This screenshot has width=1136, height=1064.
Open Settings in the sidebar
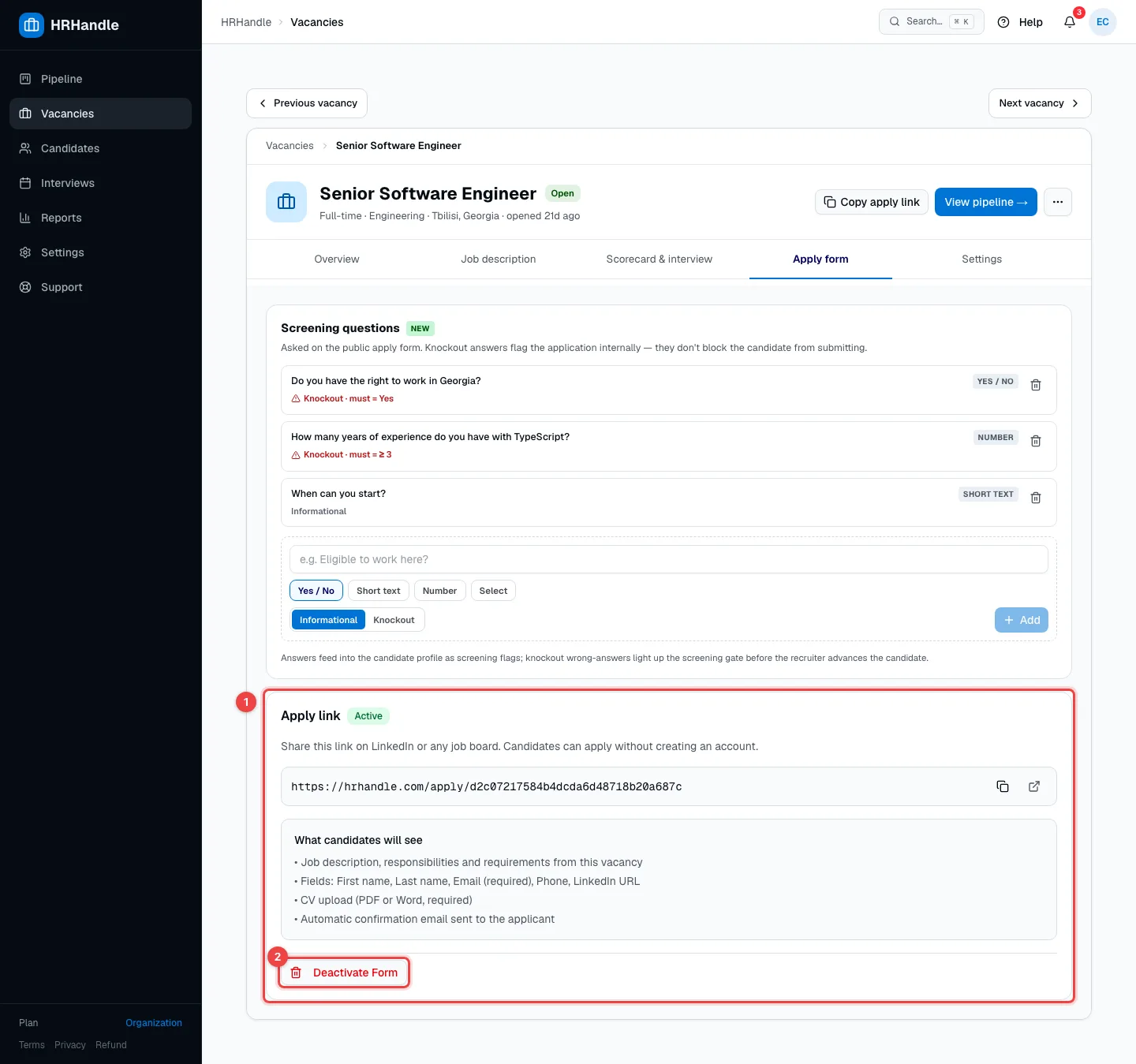[100, 252]
